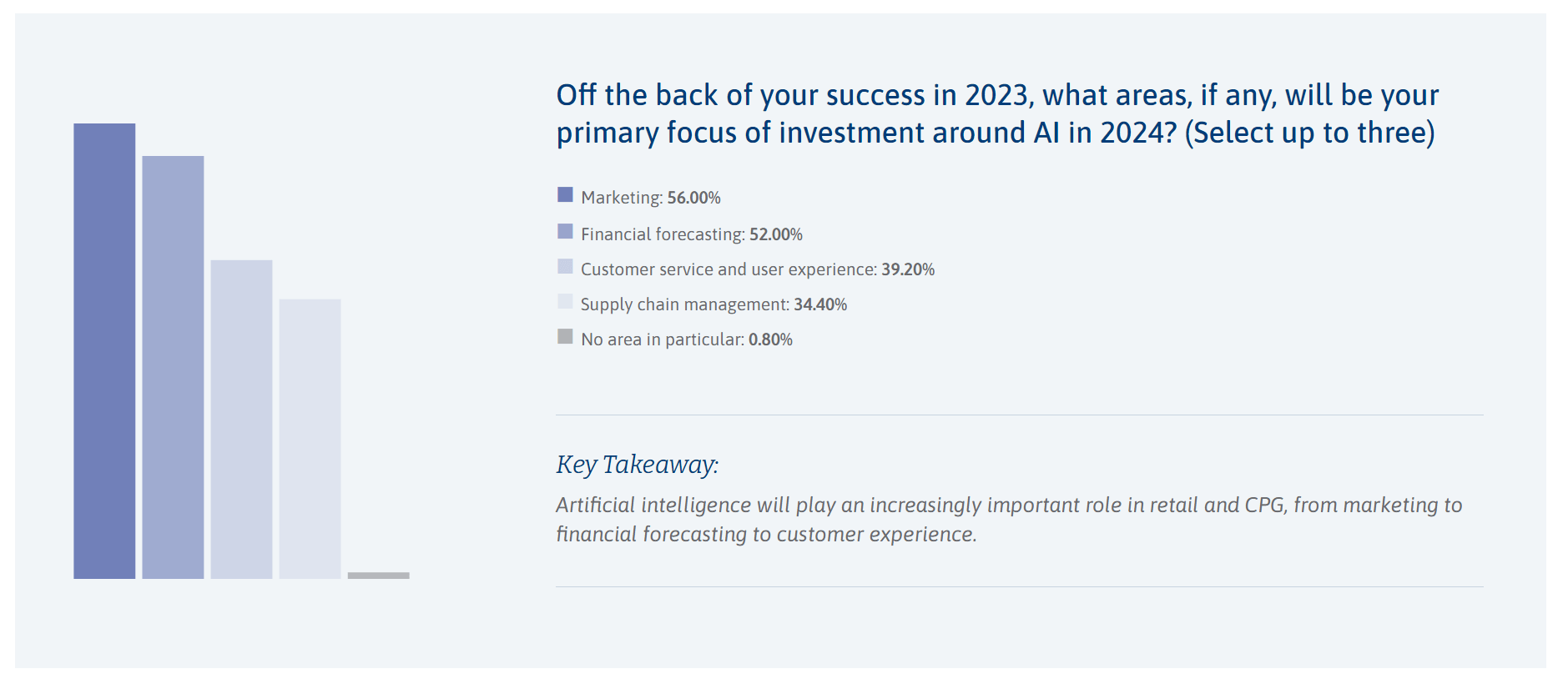Image resolution: width=1568 pixels, height=684 pixels.
Task: Select the Supply chain management bar
Action: coord(310,438)
